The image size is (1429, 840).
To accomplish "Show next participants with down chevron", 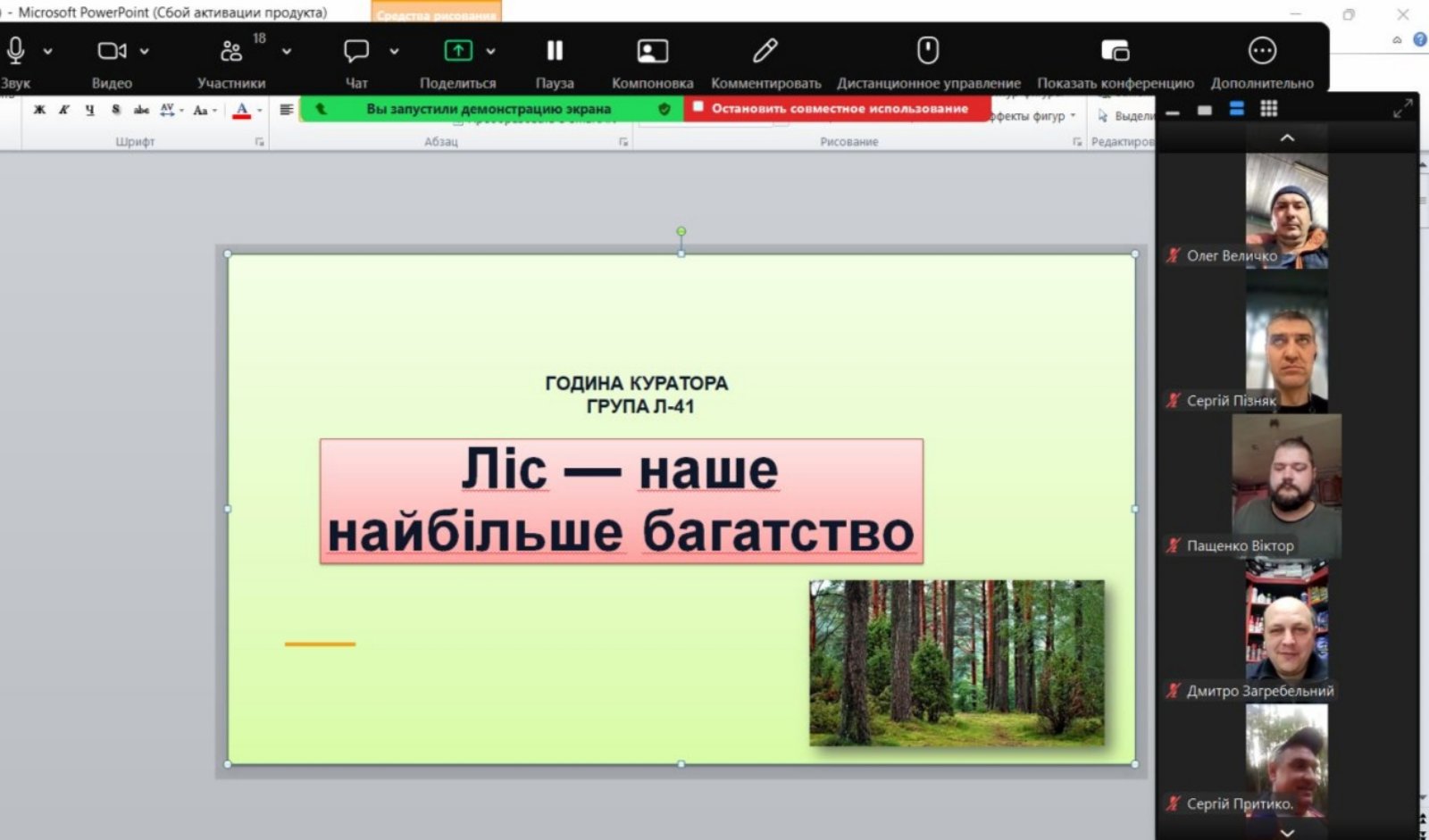I will click(x=1287, y=832).
